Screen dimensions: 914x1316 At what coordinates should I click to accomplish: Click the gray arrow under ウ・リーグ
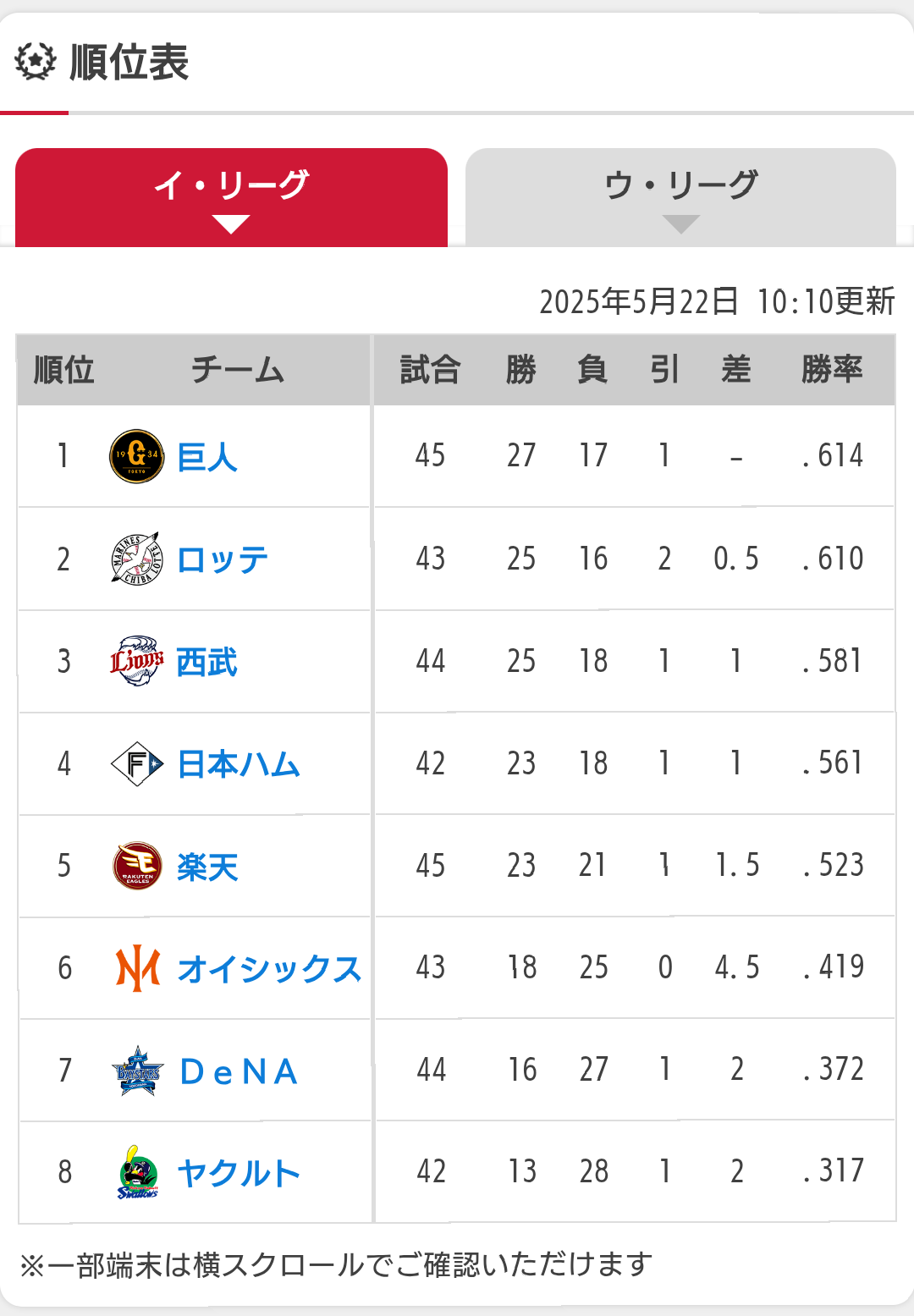[681, 224]
